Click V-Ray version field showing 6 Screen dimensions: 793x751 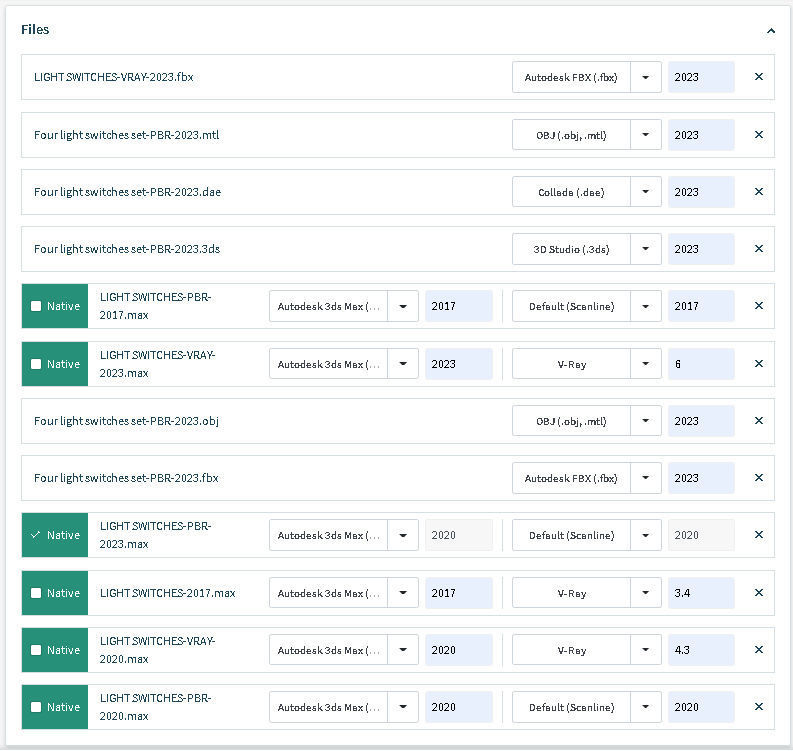pyautogui.click(x=700, y=364)
